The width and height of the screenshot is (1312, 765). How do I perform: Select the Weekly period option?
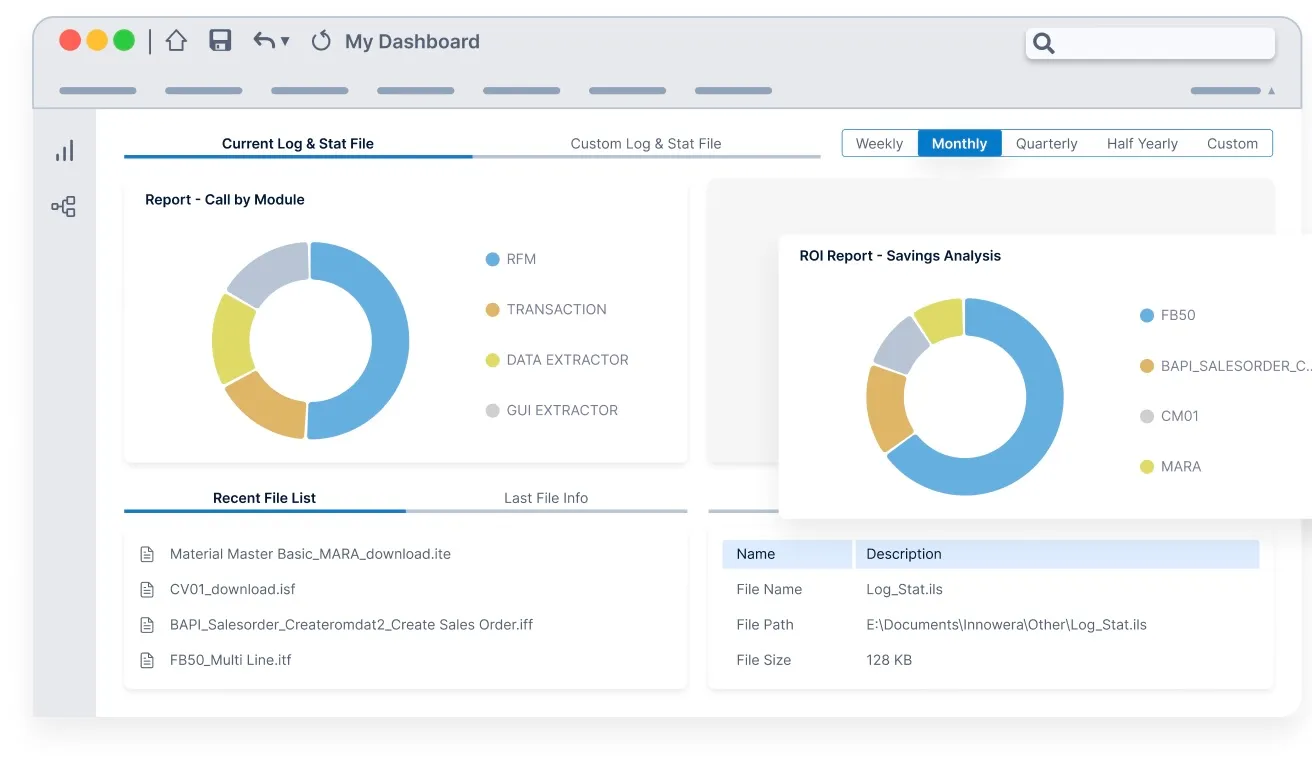tap(880, 144)
